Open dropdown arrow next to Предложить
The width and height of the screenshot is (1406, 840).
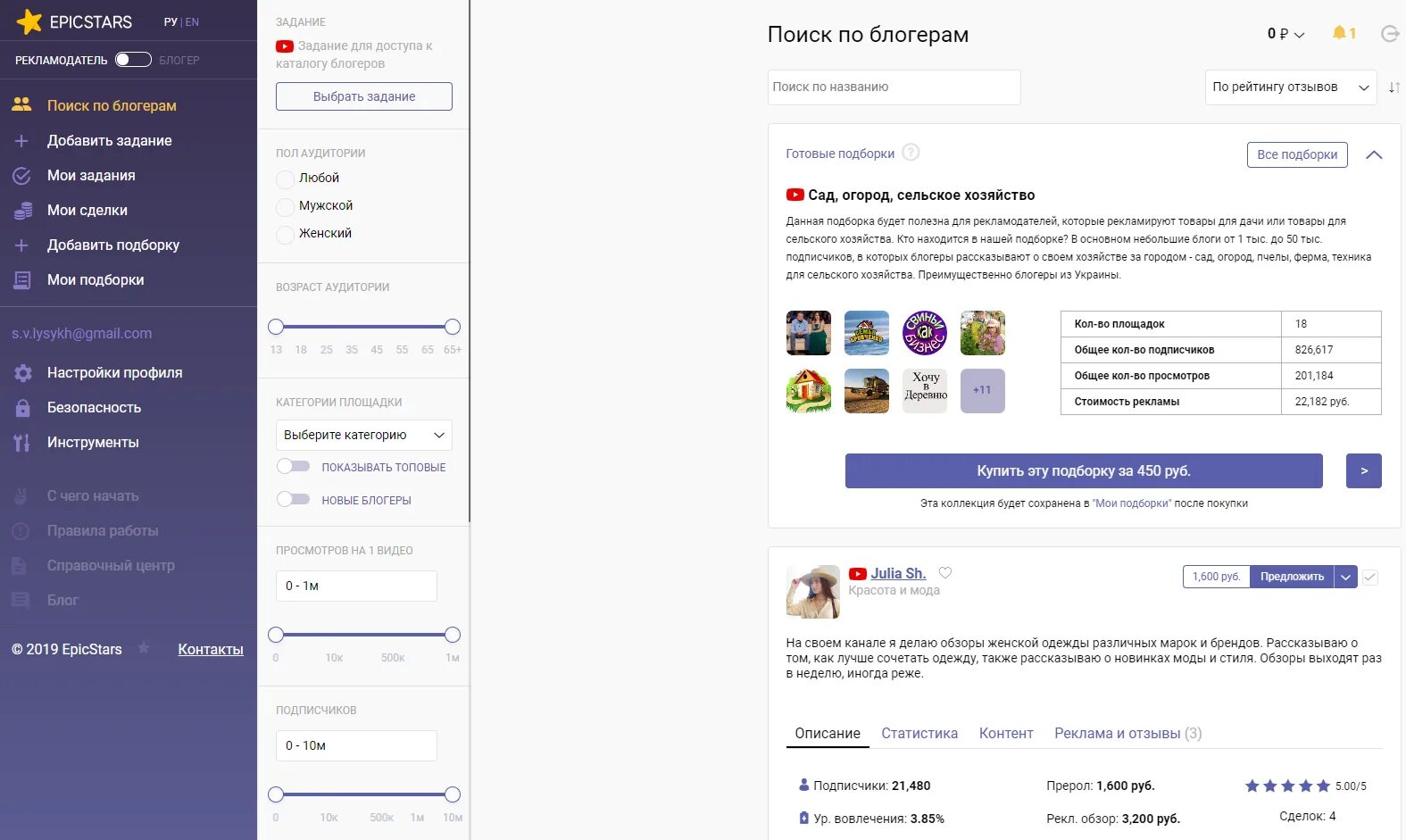click(1346, 577)
